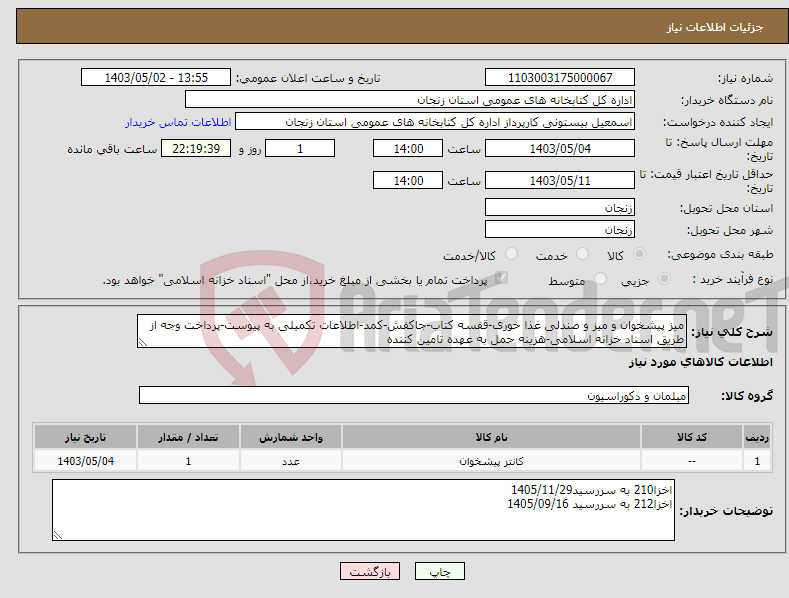Click the ساعت باقی مانده label
Screen dimensions: 789x598
pyautogui.click(x=112, y=150)
